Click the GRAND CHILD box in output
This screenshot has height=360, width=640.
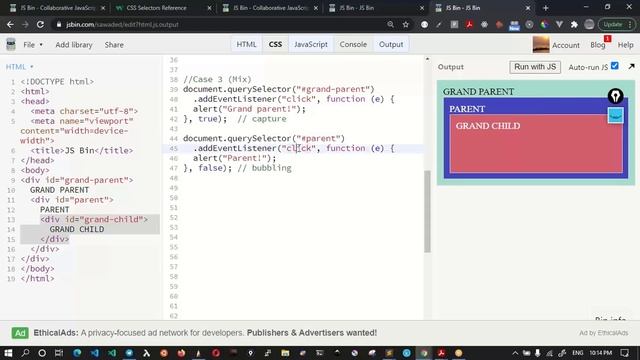[x=536, y=144]
